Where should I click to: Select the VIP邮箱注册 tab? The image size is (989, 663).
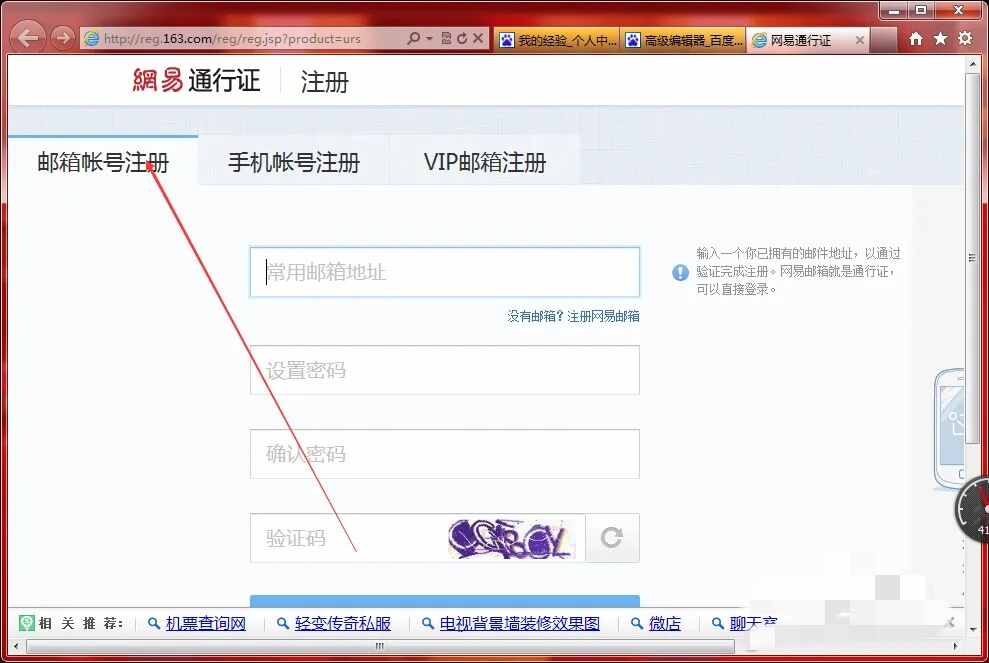pyautogui.click(x=484, y=162)
